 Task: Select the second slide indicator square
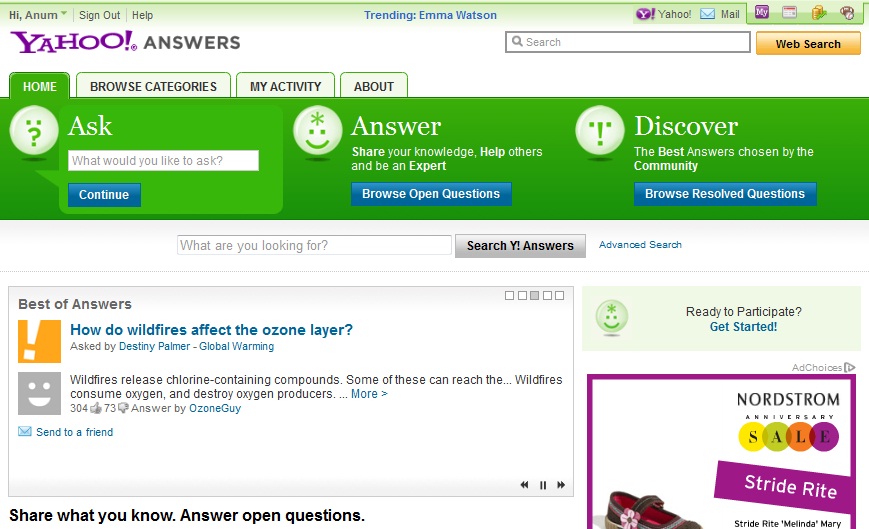tap(522, 296)
